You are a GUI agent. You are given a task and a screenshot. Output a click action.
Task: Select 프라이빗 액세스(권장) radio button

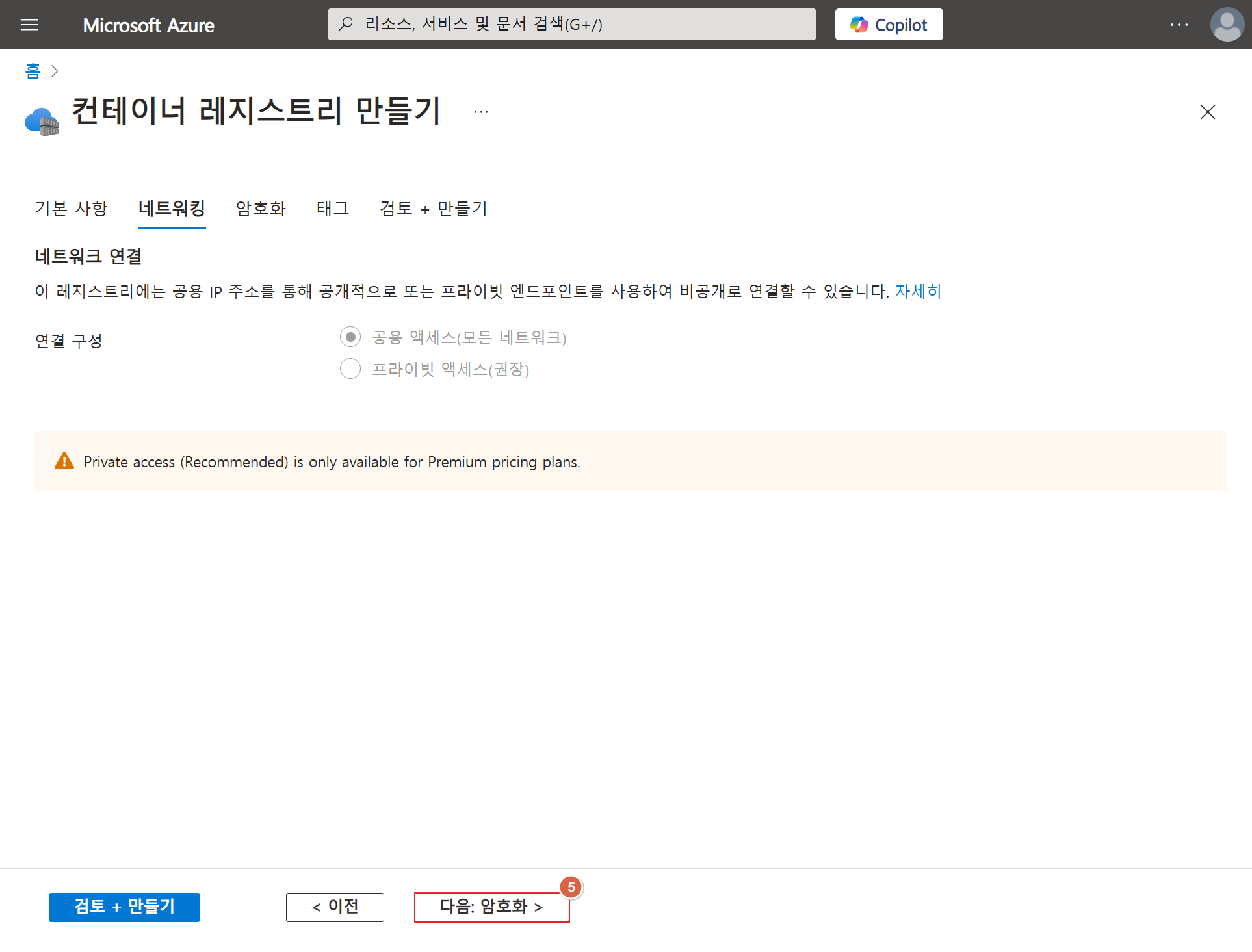[x=350, y=368]
